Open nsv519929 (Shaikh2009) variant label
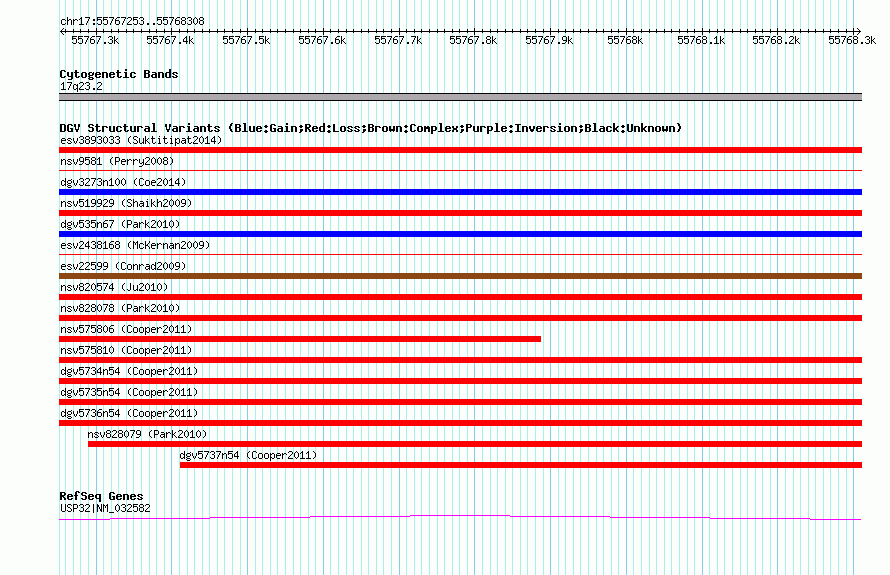Screen dimensions: 890x575 tap(126, 203)
